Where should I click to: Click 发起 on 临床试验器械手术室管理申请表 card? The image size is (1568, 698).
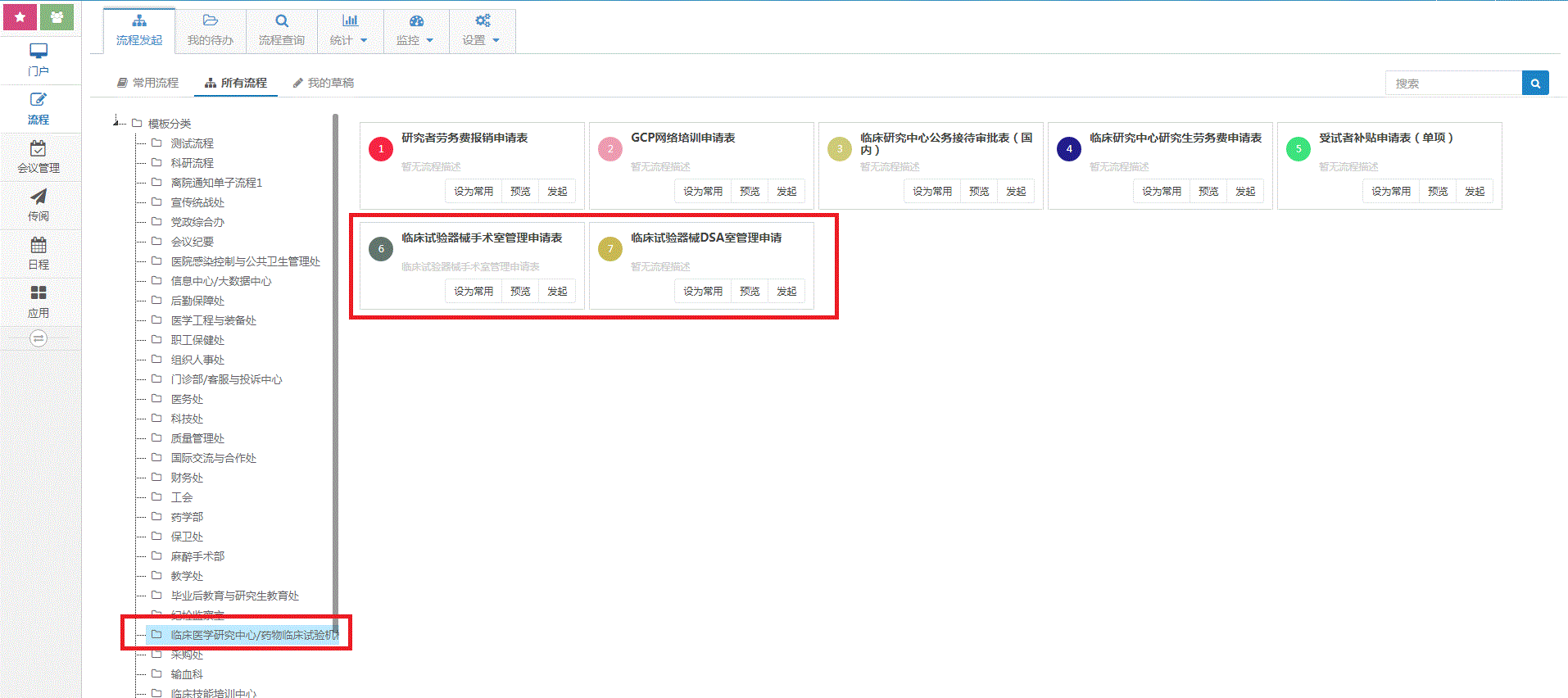(x=557, y=291)
